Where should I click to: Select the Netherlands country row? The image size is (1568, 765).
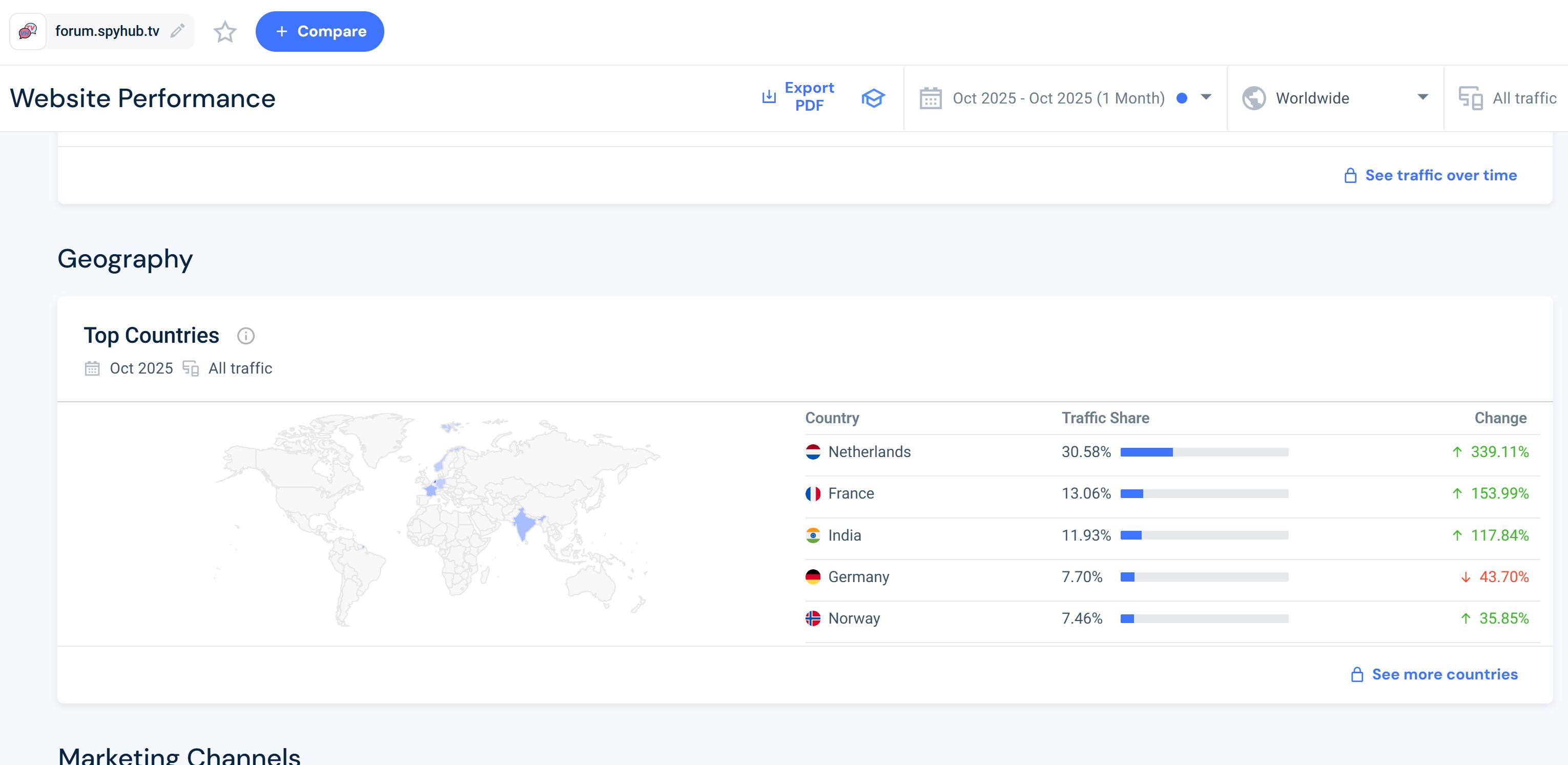click(869, 452)
